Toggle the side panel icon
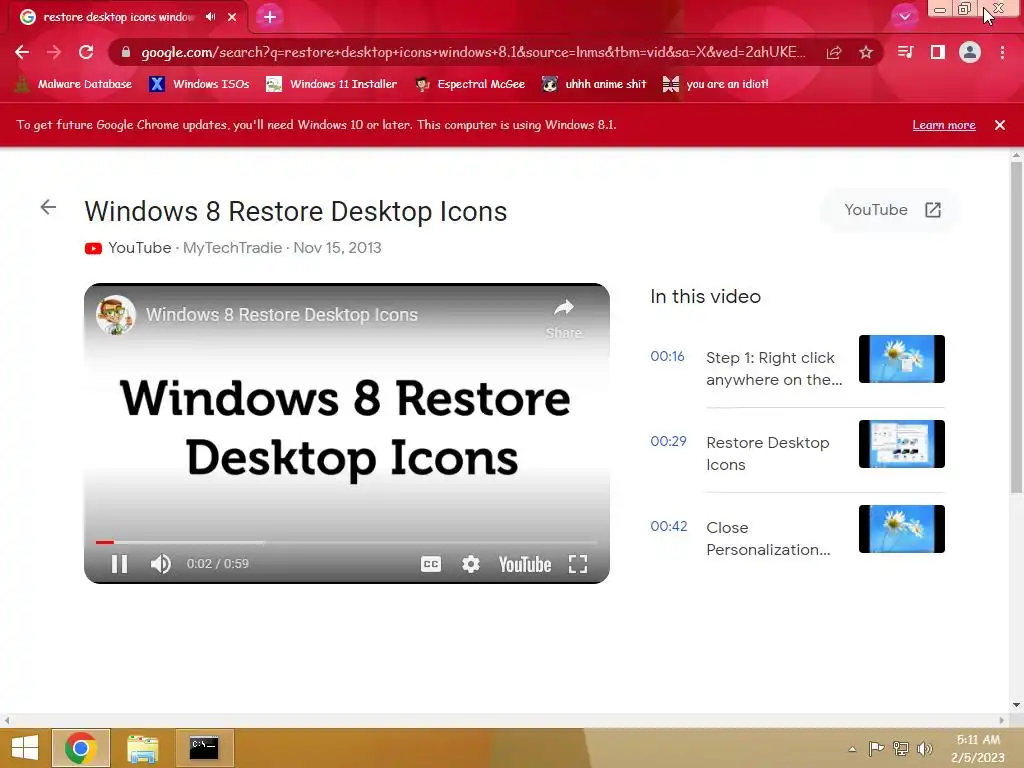1024x768 pixels. click(938, 52)
